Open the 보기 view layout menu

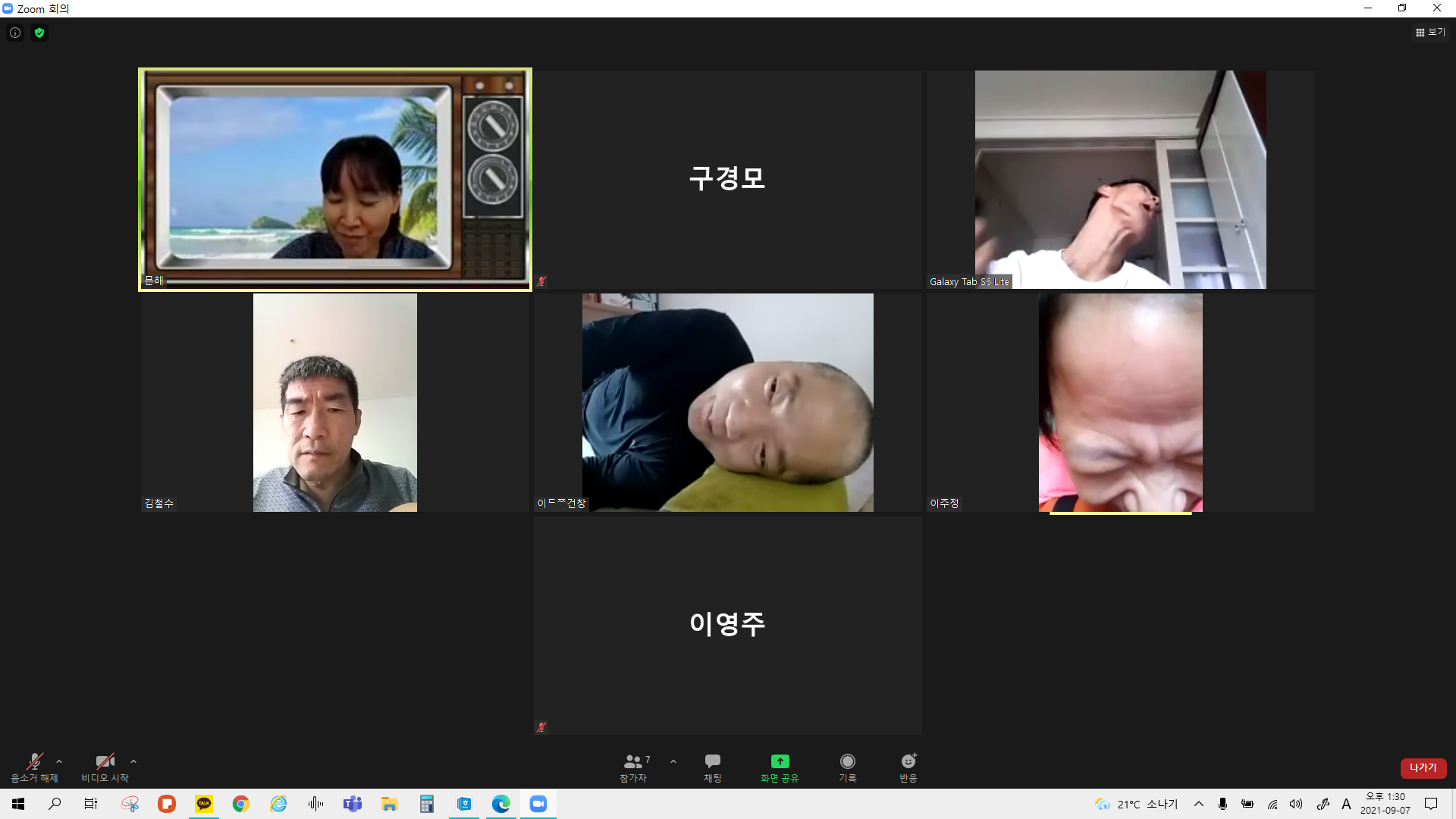click(1430, 32)
